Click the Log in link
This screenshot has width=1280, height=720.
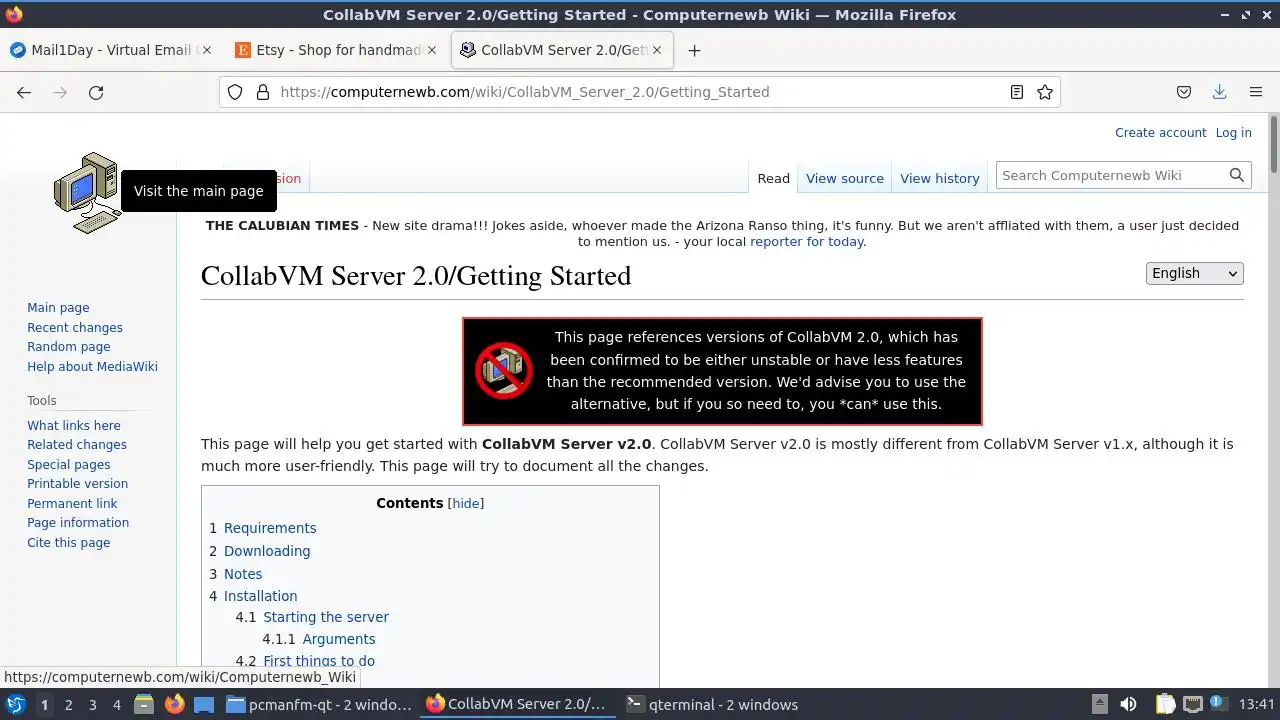1234,132
